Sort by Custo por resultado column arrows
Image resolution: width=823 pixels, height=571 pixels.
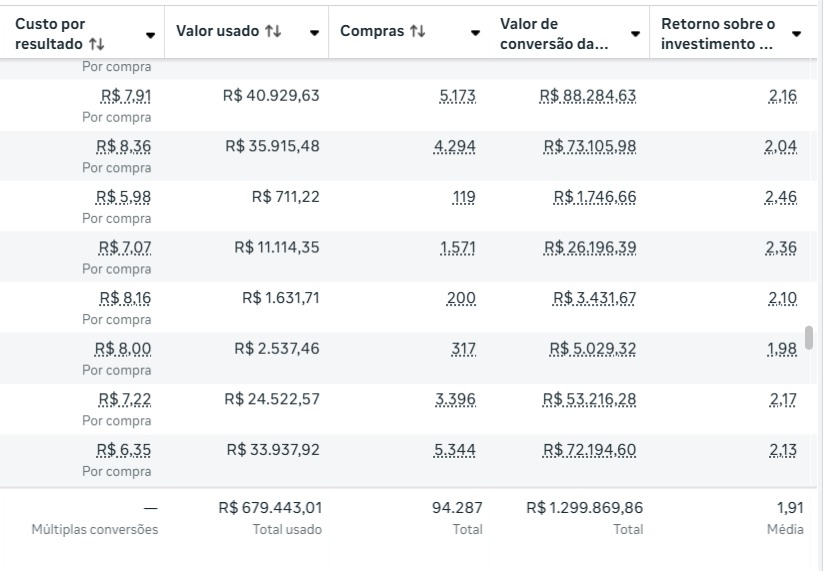[97, 44]
